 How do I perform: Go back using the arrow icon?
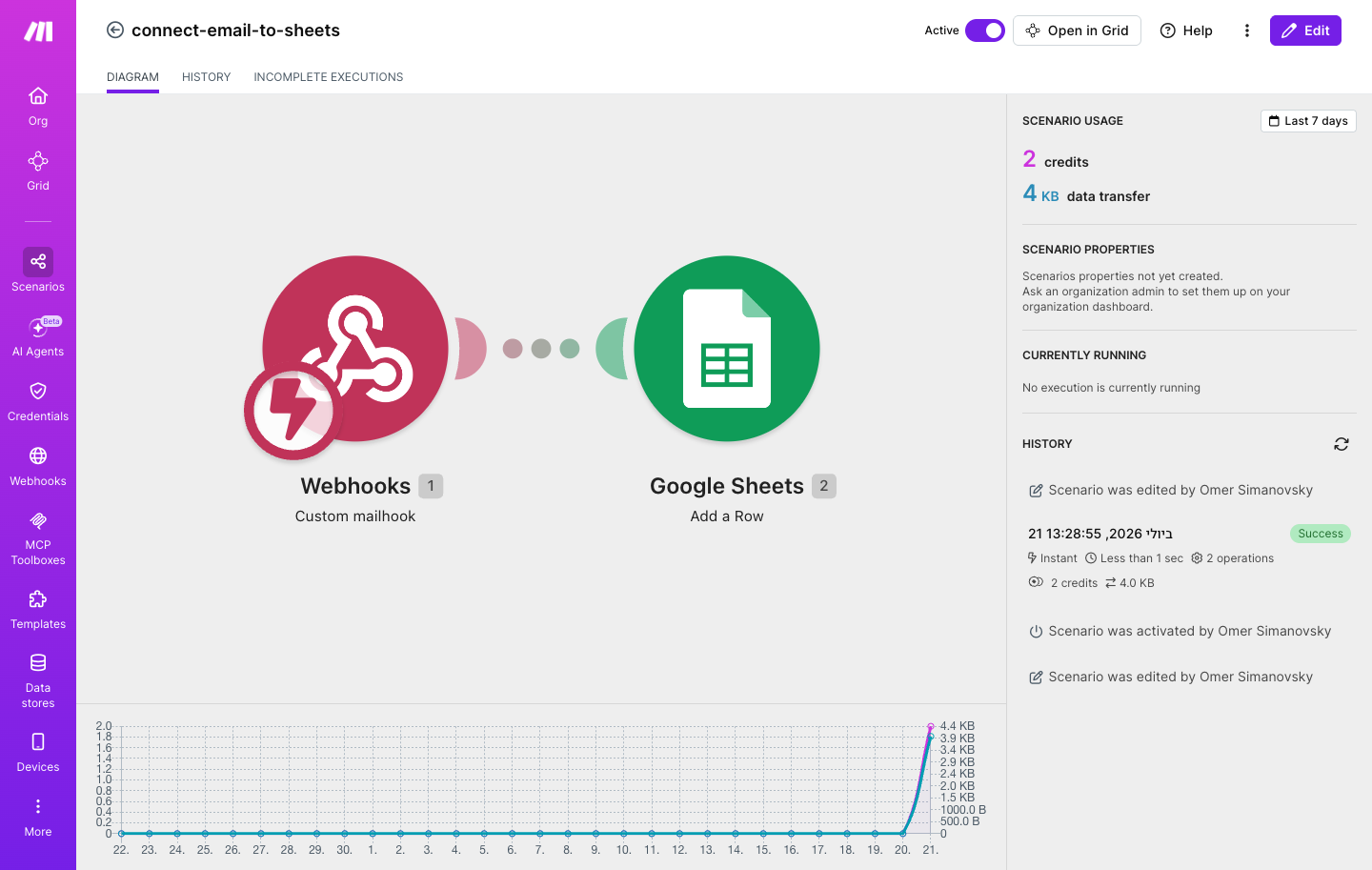pos(115,30)
